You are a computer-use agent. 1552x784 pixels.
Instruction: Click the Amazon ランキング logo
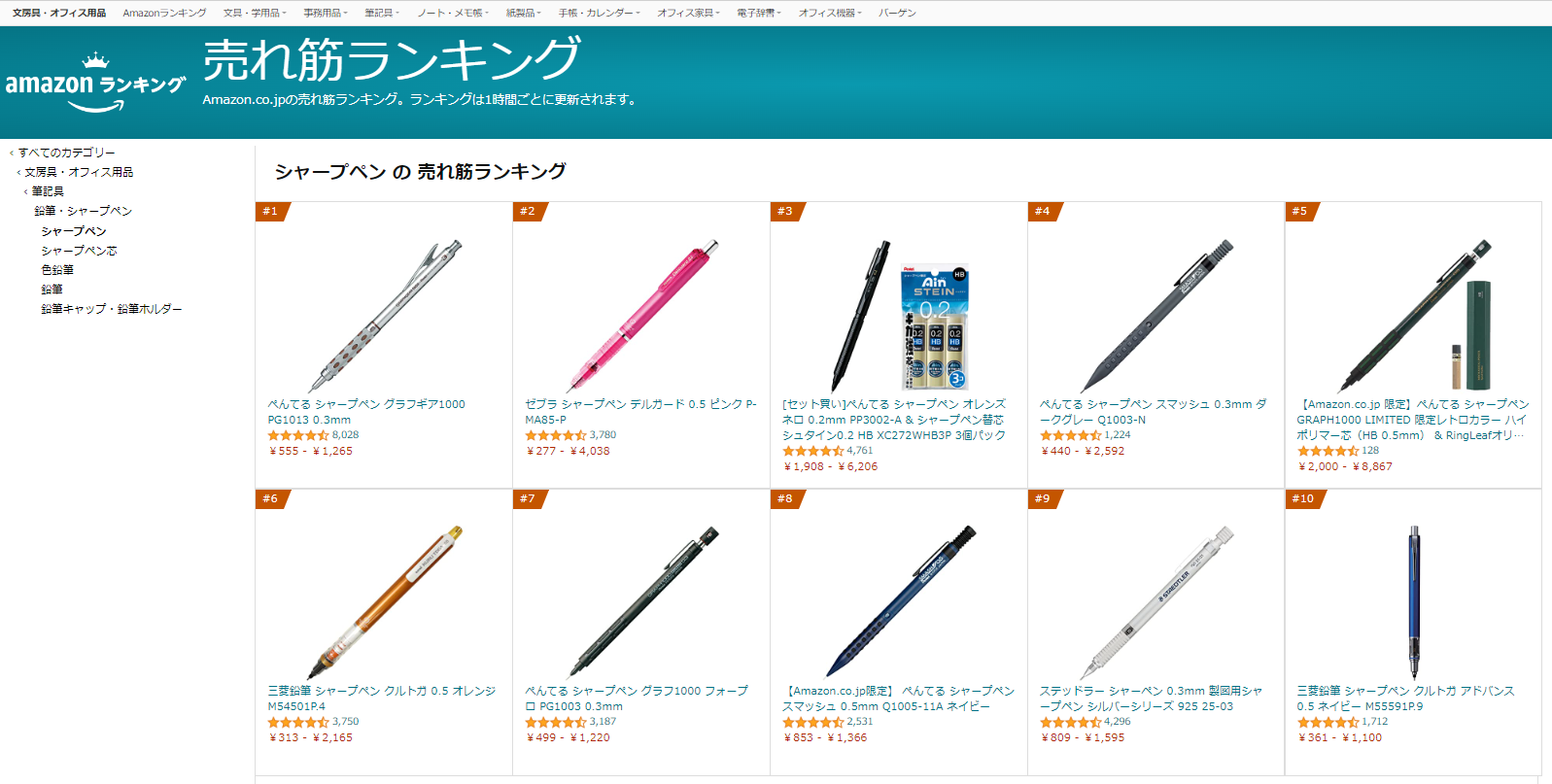tap(95, 84)
